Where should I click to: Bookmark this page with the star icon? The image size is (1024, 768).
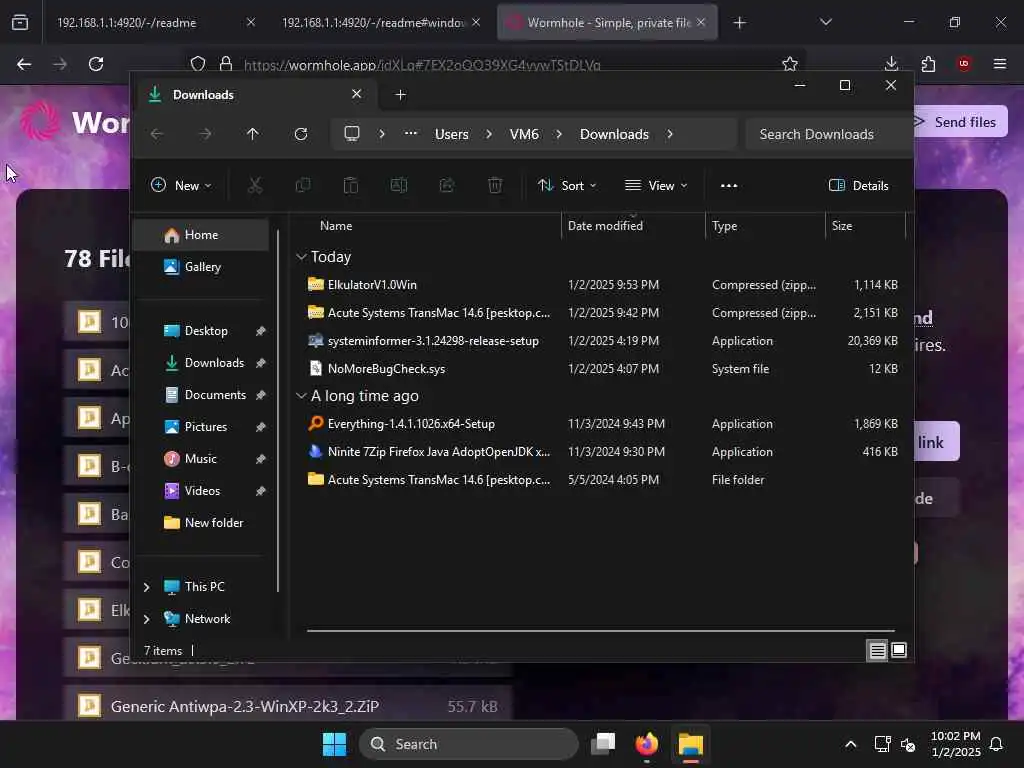(x=790, y=64)
